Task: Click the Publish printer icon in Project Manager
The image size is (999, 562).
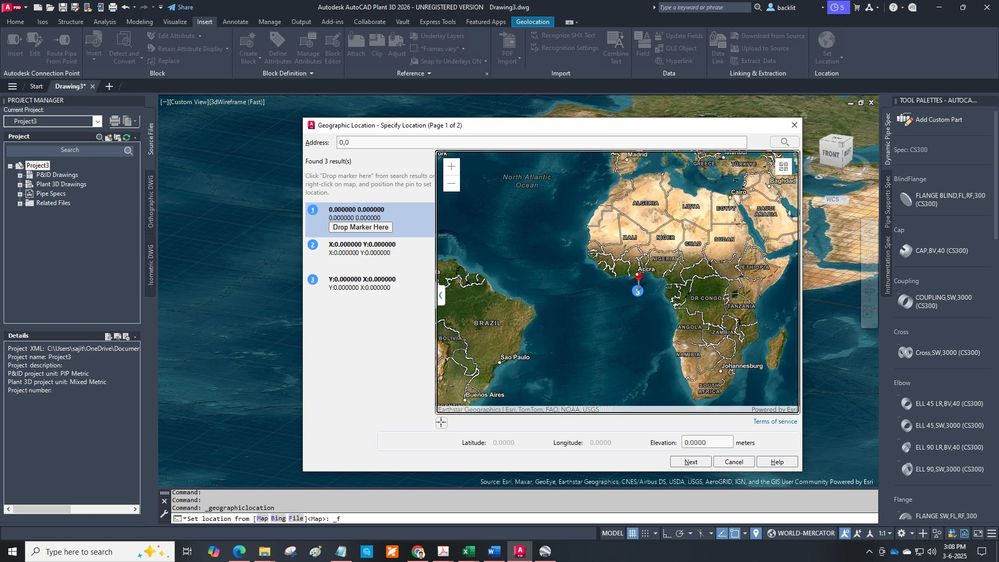Action: pyautogui.click(x=115, y=121)
